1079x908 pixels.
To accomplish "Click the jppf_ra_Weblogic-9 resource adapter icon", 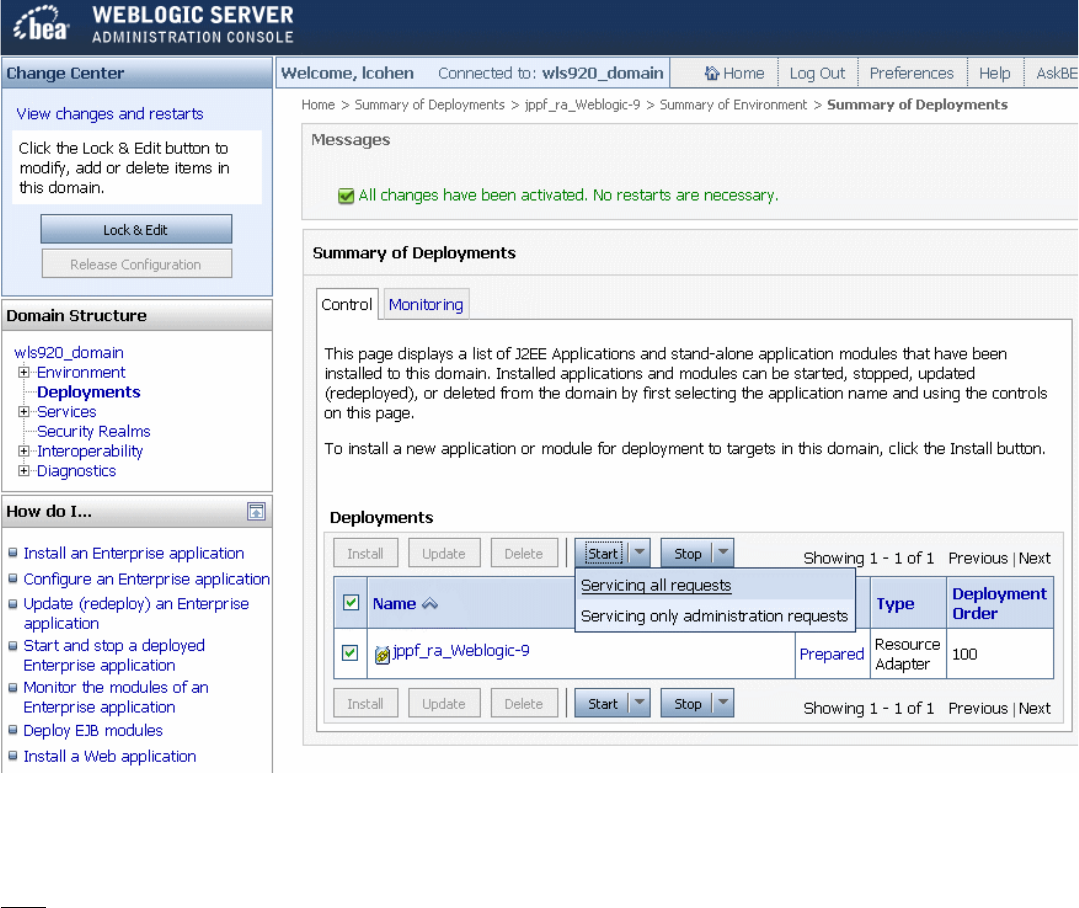I will (x=382, y=655).
